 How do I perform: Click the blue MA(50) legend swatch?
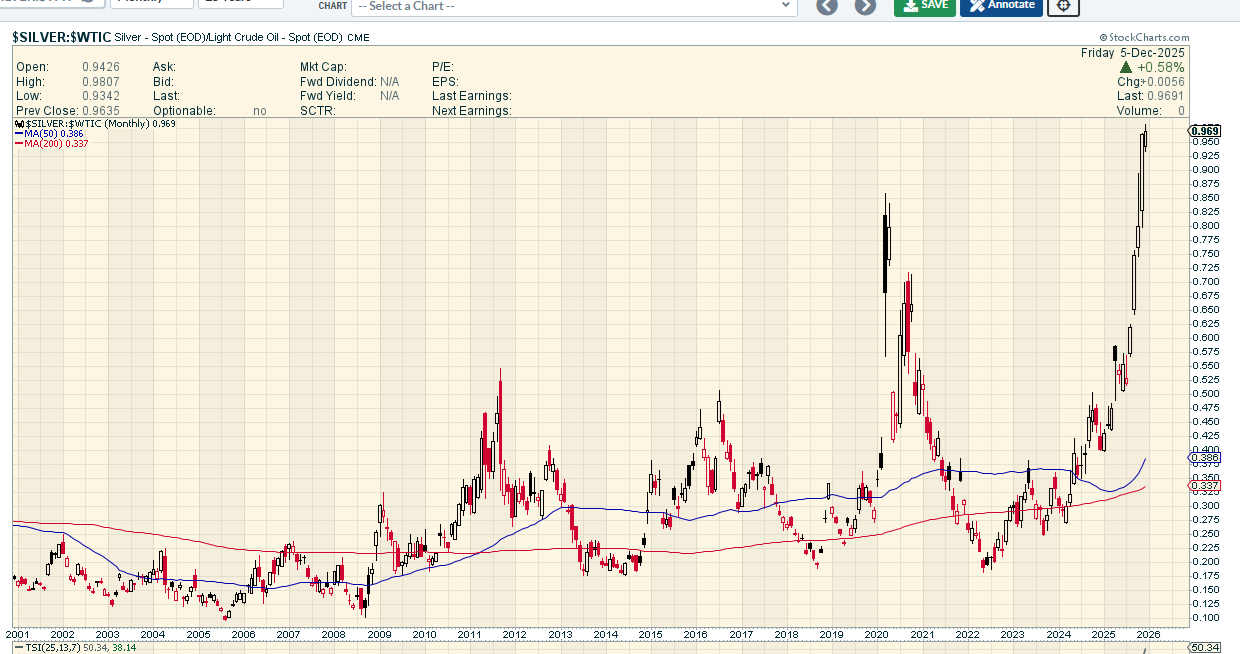tap(19, 133)
